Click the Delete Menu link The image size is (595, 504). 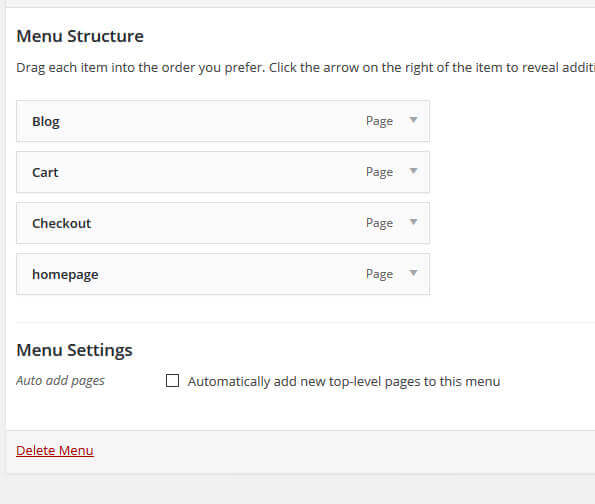[x=55, y=450]
